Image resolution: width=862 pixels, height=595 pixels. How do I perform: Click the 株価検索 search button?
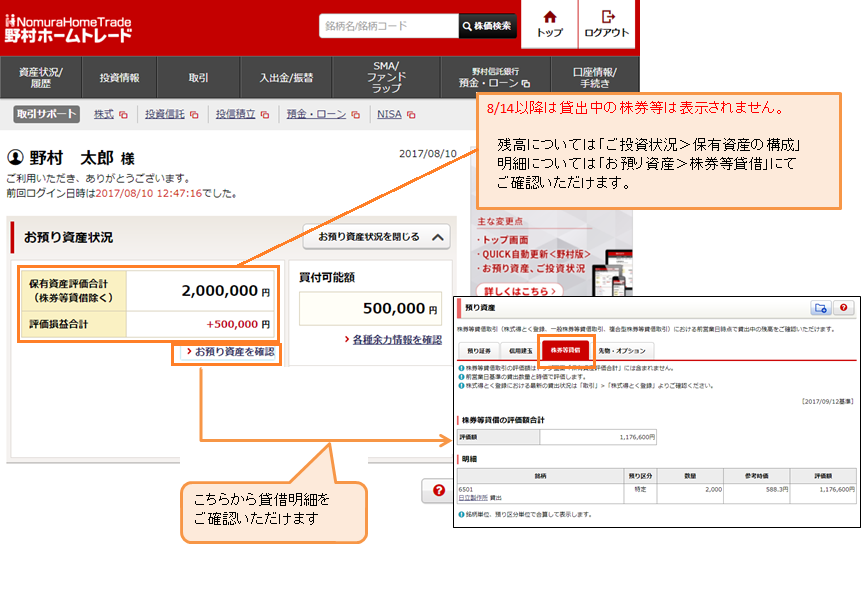tap(487, 26)
